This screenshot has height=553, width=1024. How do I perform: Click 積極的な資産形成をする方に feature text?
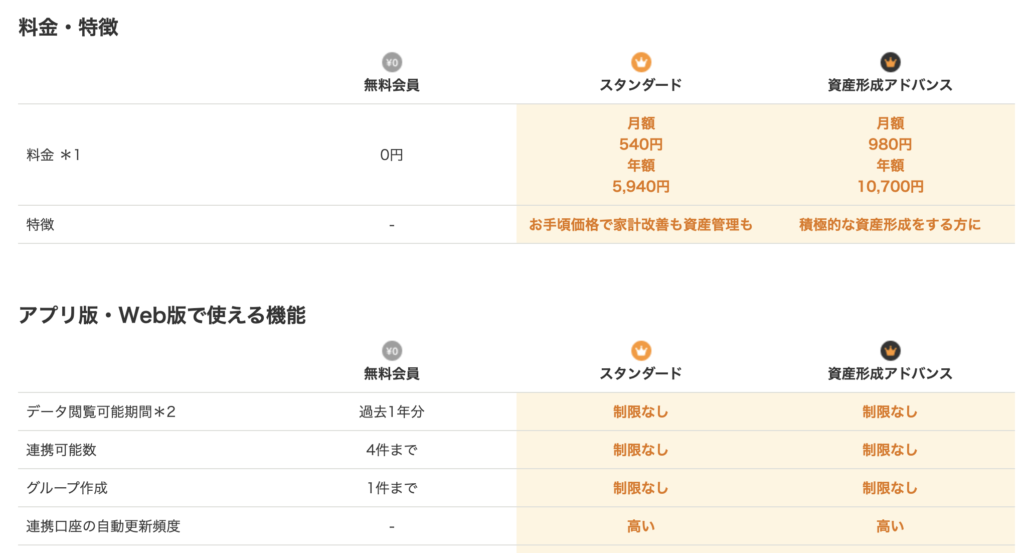[890, 225]
